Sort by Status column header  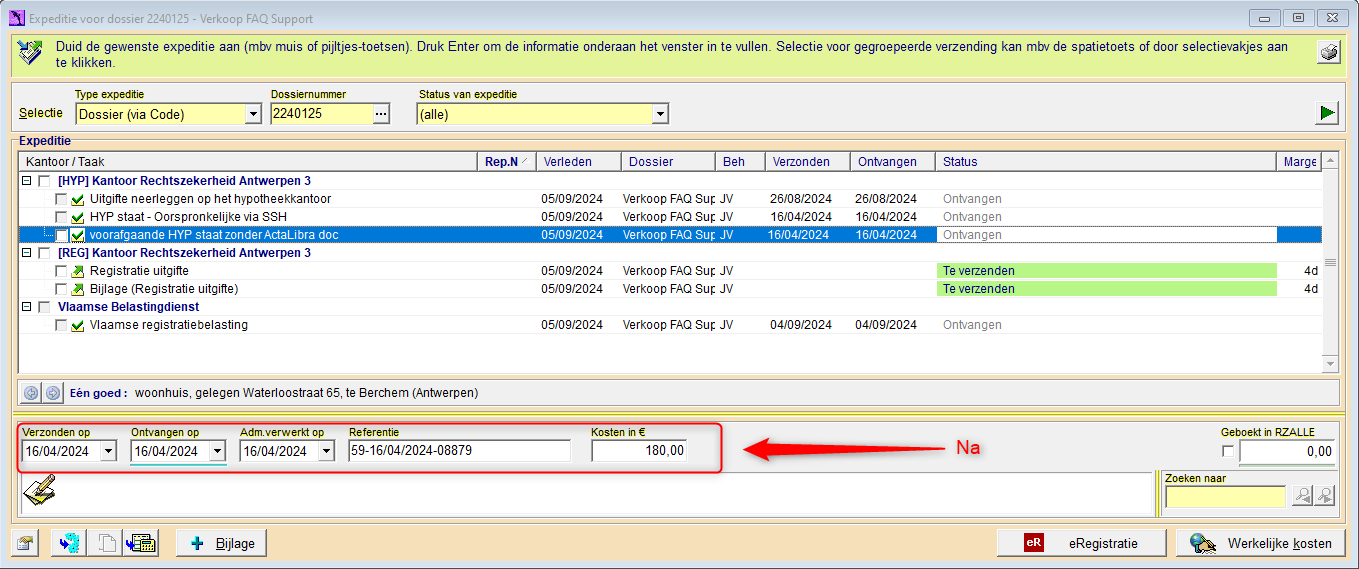coord(1107,161)
